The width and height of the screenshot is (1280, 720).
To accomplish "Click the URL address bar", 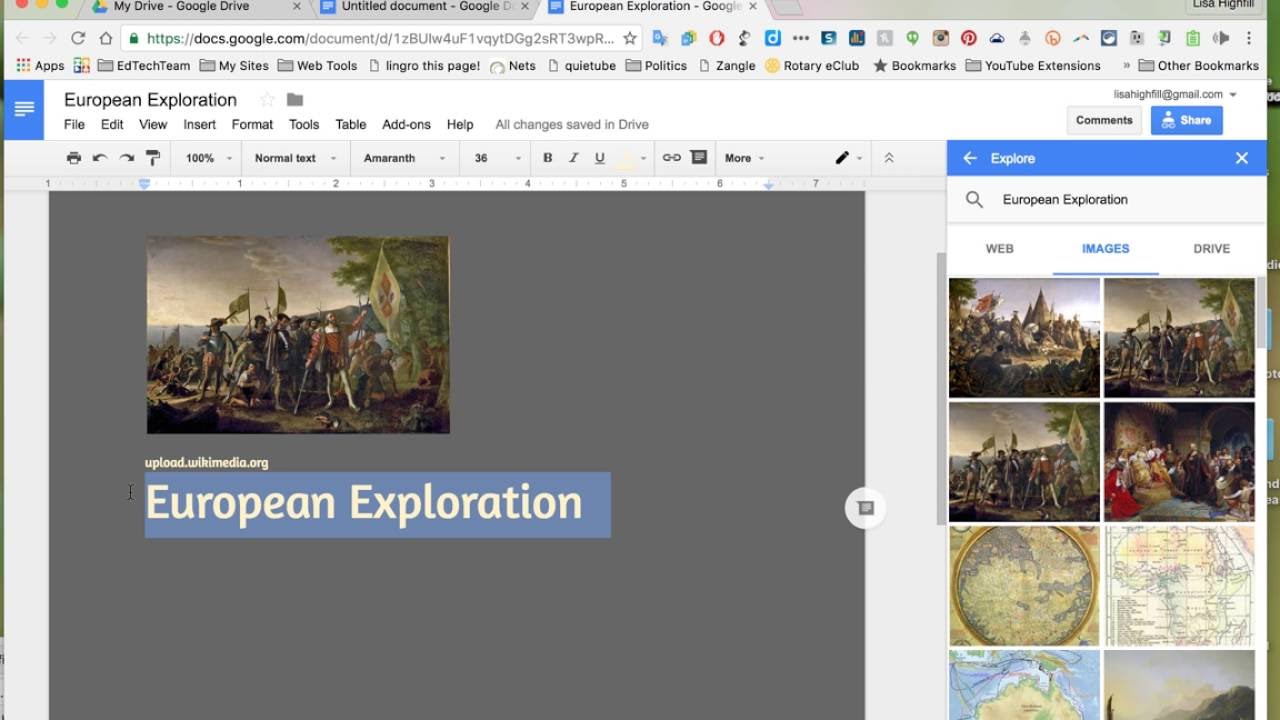I will tap(380, 38).
